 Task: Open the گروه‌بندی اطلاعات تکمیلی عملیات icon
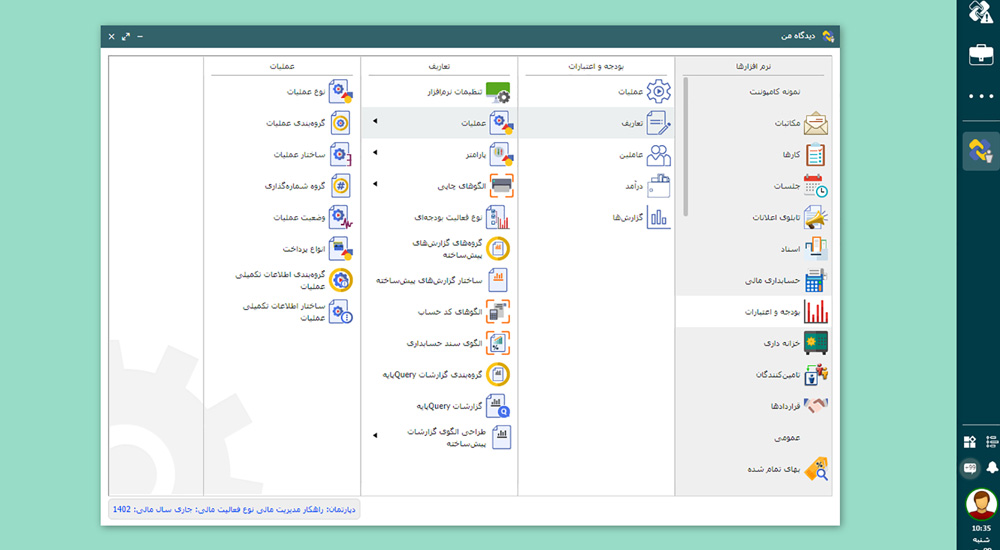[341, 280]
